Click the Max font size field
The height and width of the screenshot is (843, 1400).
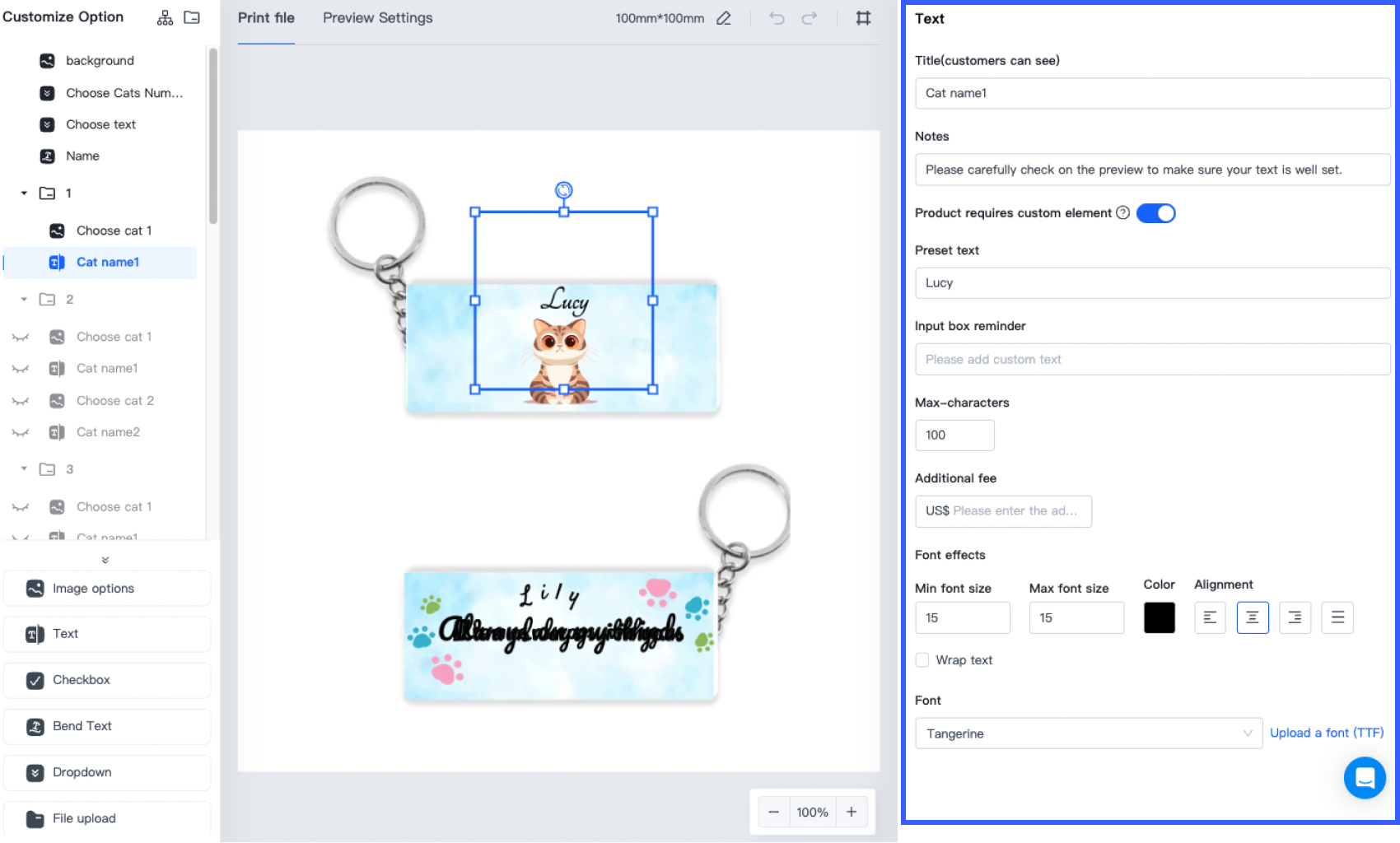click(x=1076, y=617)
